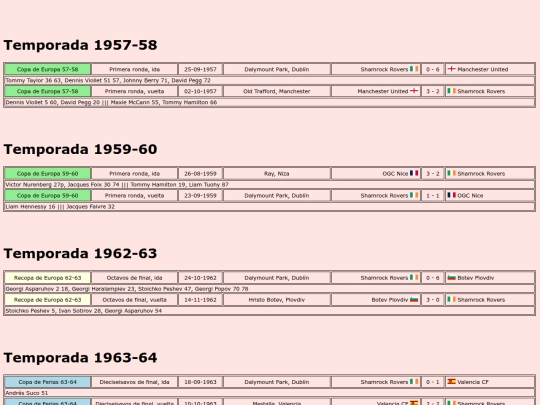
Task: Click score 3 - 2 in Old Trafford row
Action: tap(433, 91)
